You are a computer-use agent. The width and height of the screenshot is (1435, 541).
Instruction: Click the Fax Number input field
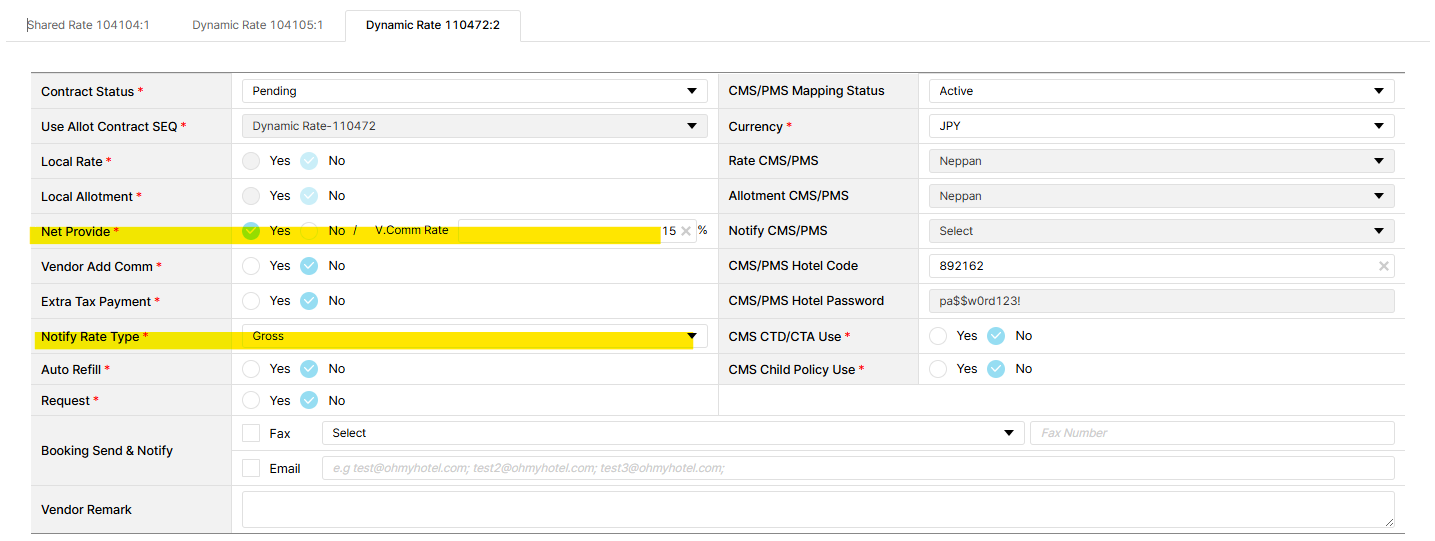point(1211,433)
